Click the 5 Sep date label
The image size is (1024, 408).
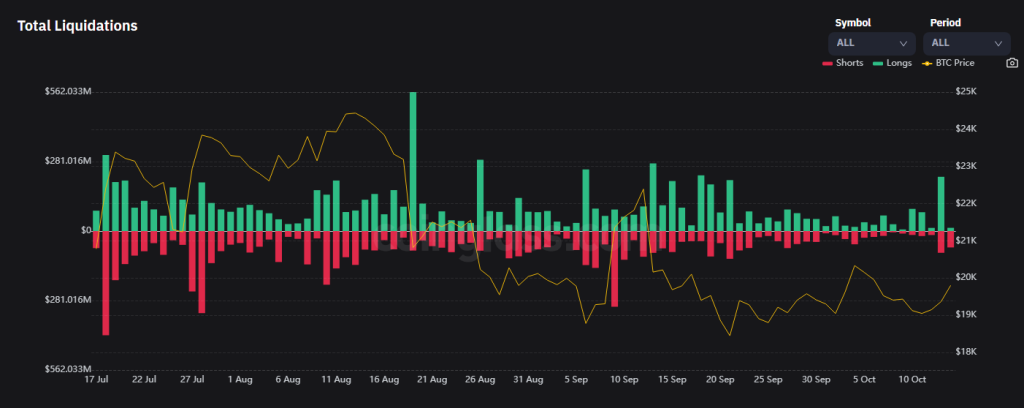click(576, 379)
